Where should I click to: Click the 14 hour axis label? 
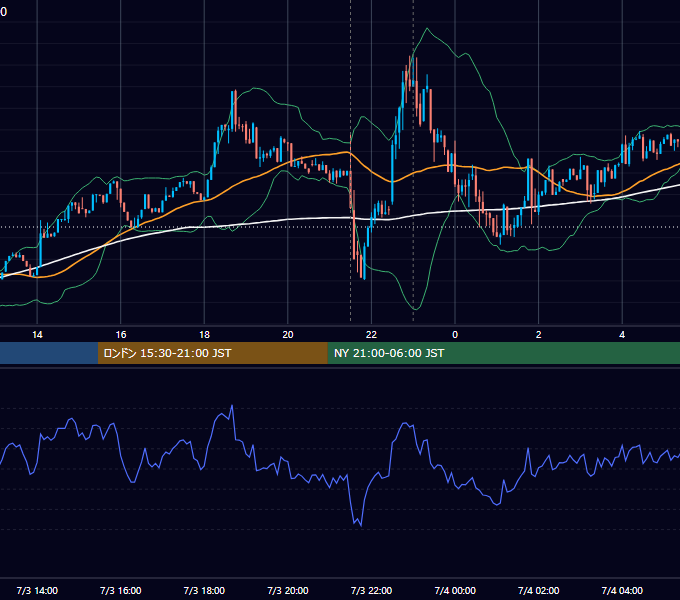tap(37, 335)
